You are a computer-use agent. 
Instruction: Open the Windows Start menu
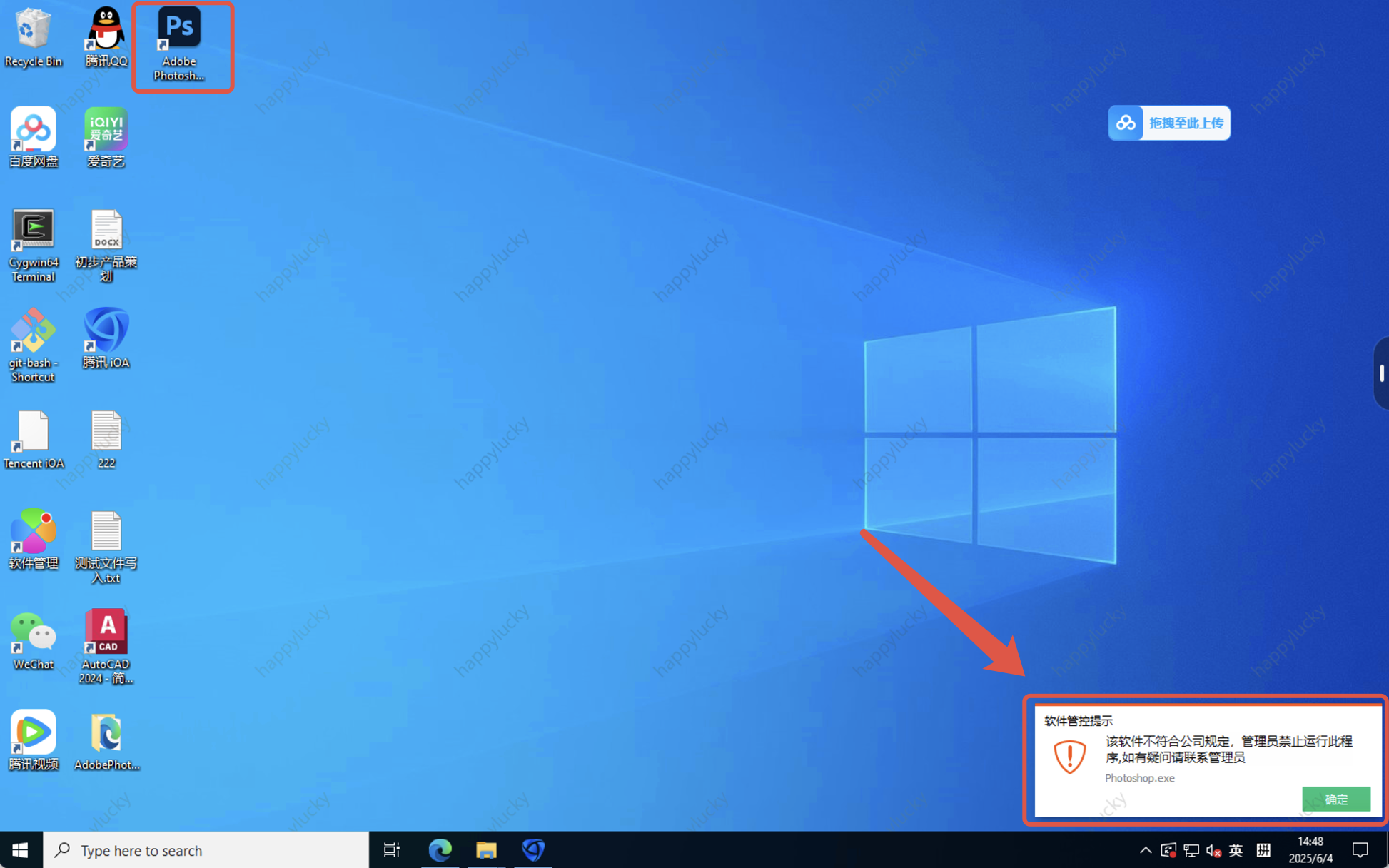coord(21,850)
